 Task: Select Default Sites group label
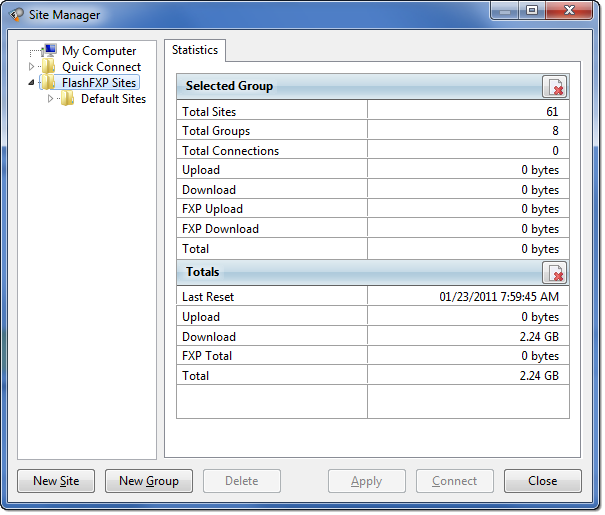tap(114, 99)
